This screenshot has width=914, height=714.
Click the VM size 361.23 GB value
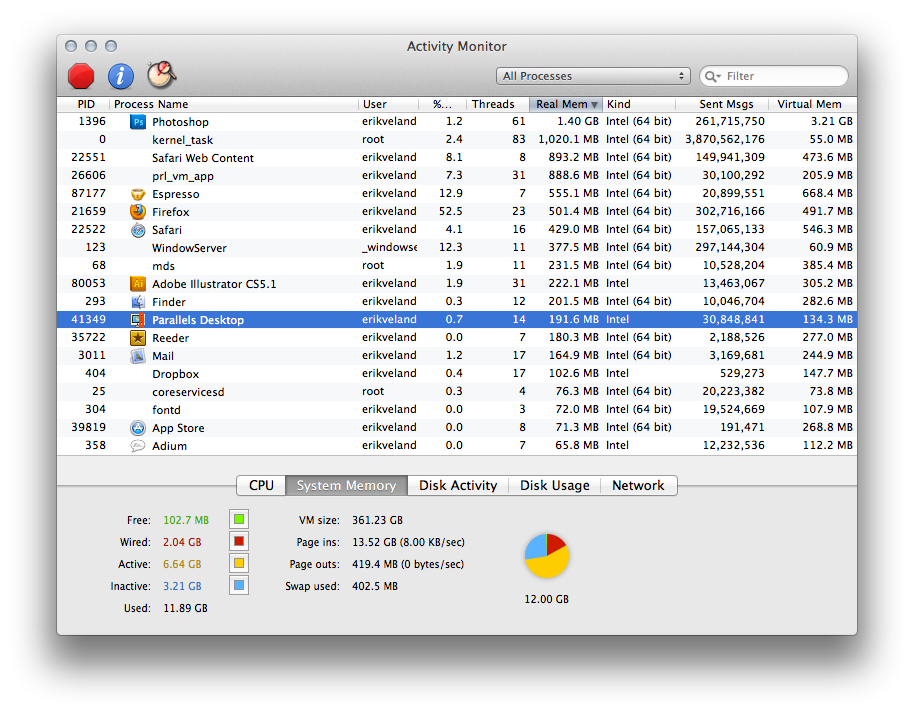click(377, 520)
